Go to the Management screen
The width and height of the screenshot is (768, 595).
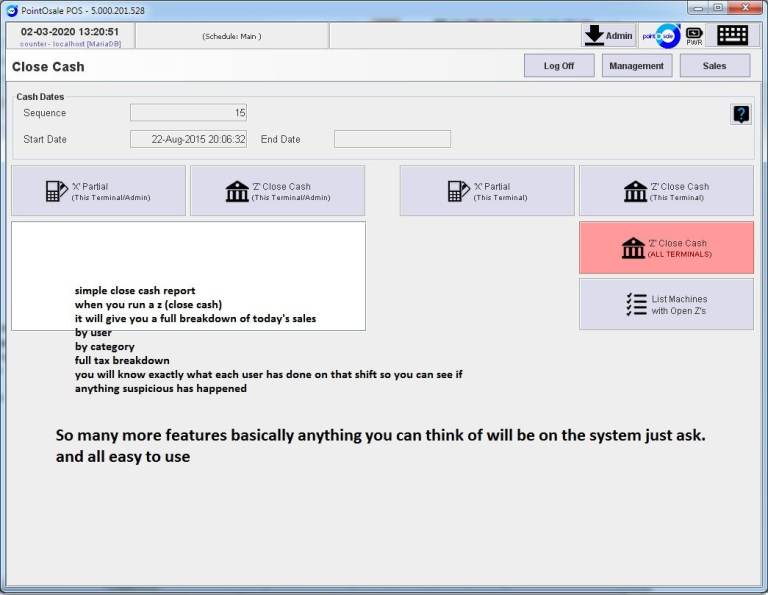coord(637,66)
